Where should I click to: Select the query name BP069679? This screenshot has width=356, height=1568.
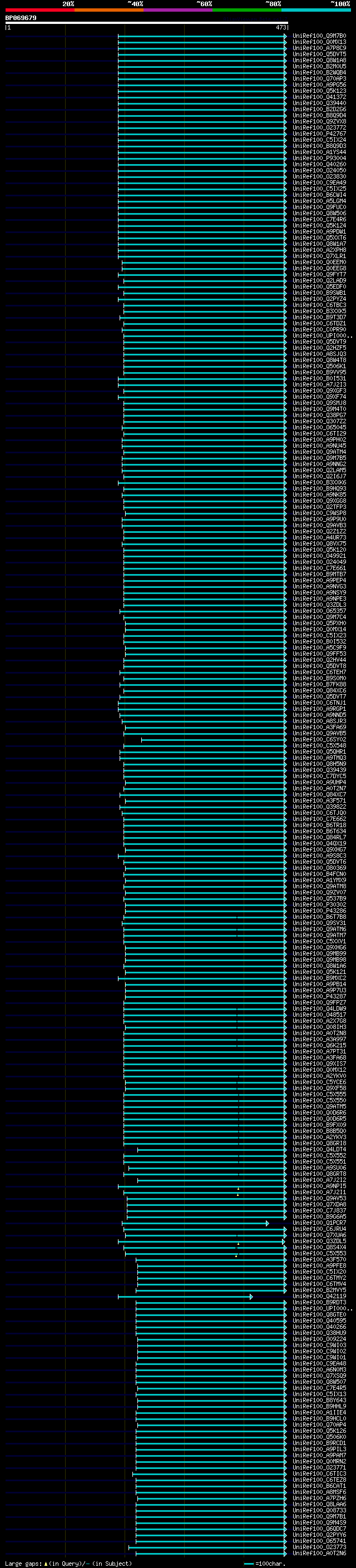[21, 18]
